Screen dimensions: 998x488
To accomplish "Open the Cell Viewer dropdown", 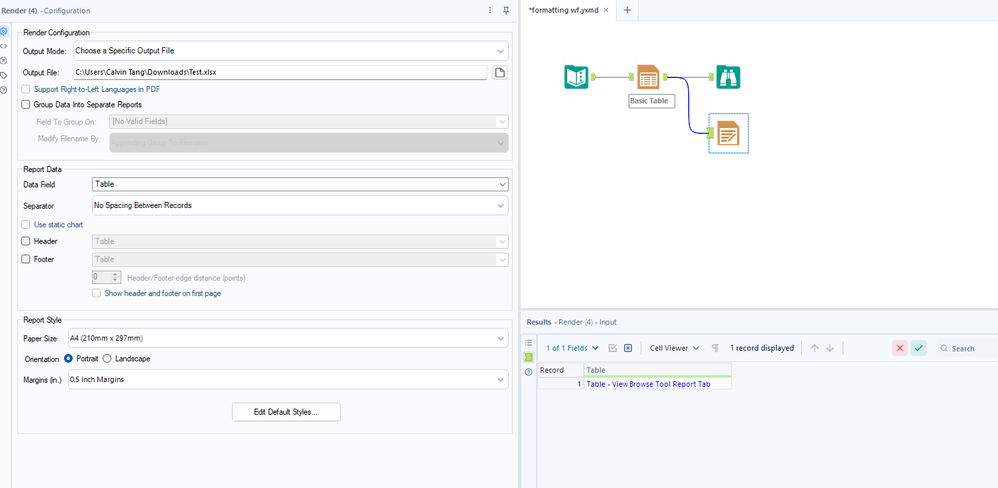I will pos(675,348).
